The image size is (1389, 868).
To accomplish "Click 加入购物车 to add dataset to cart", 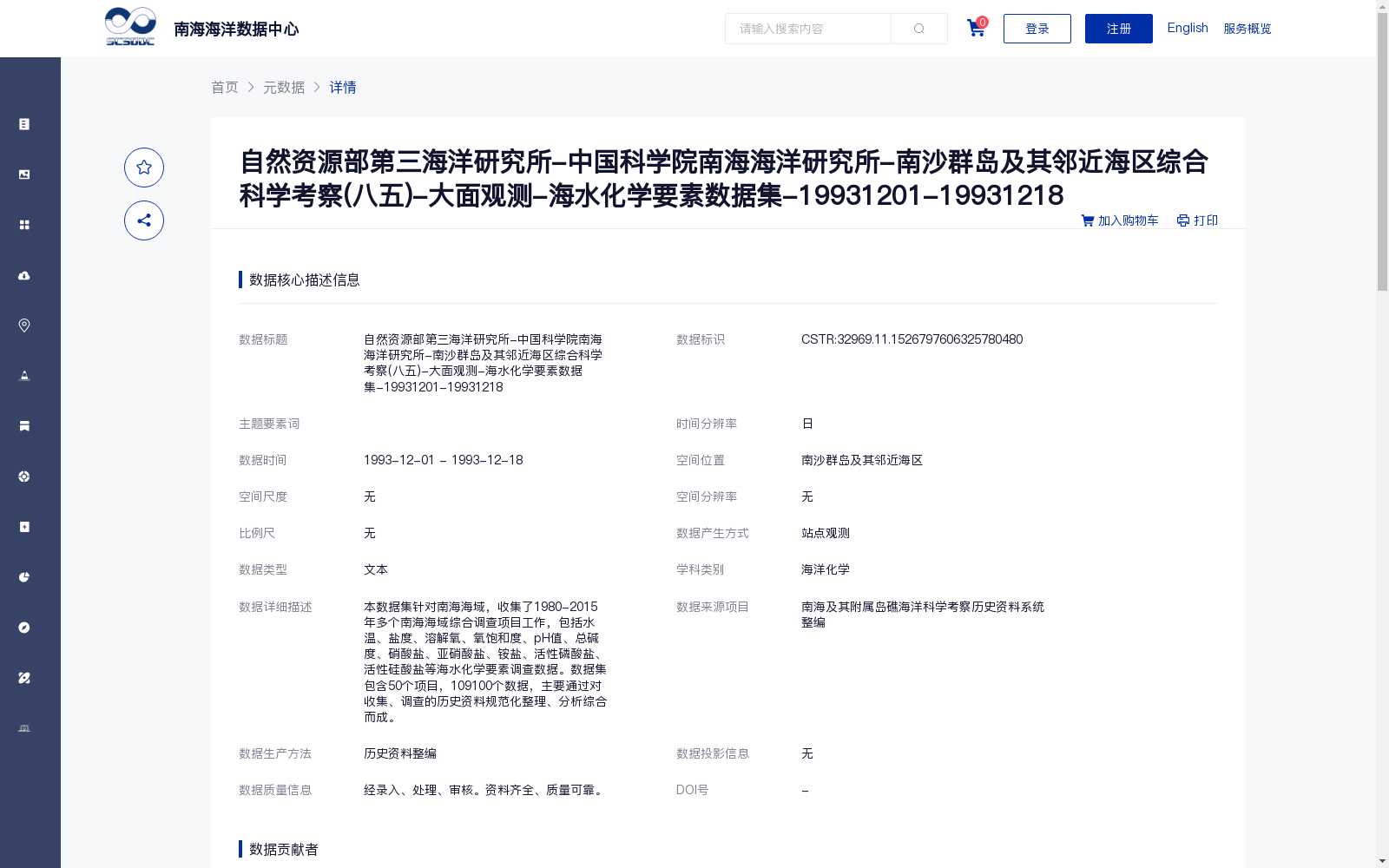I will [1120, 220].
